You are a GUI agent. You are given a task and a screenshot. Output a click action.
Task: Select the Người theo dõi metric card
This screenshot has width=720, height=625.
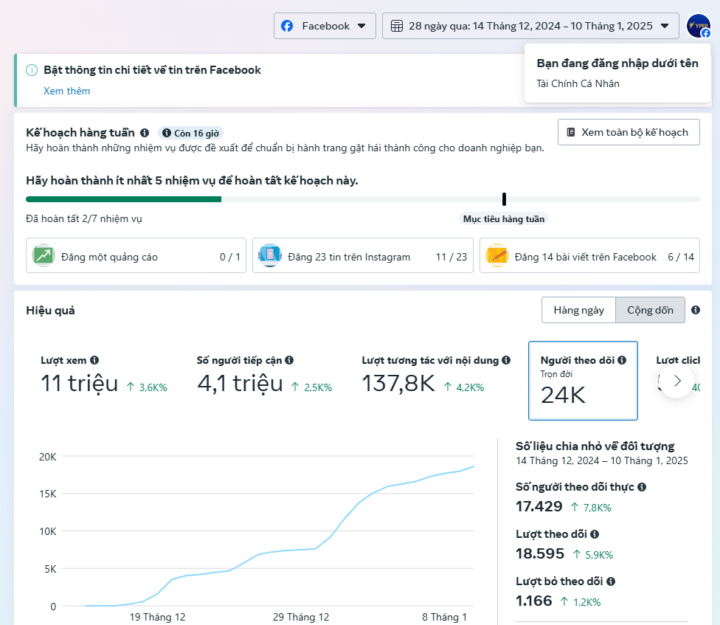[582, 381]
